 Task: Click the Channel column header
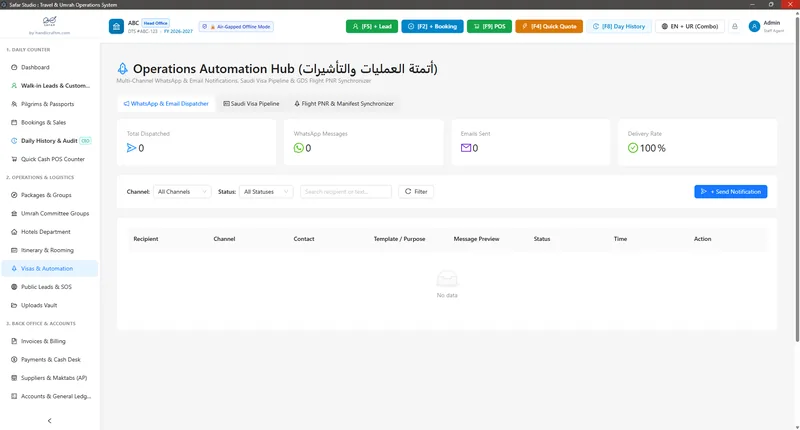coord(224,239)
